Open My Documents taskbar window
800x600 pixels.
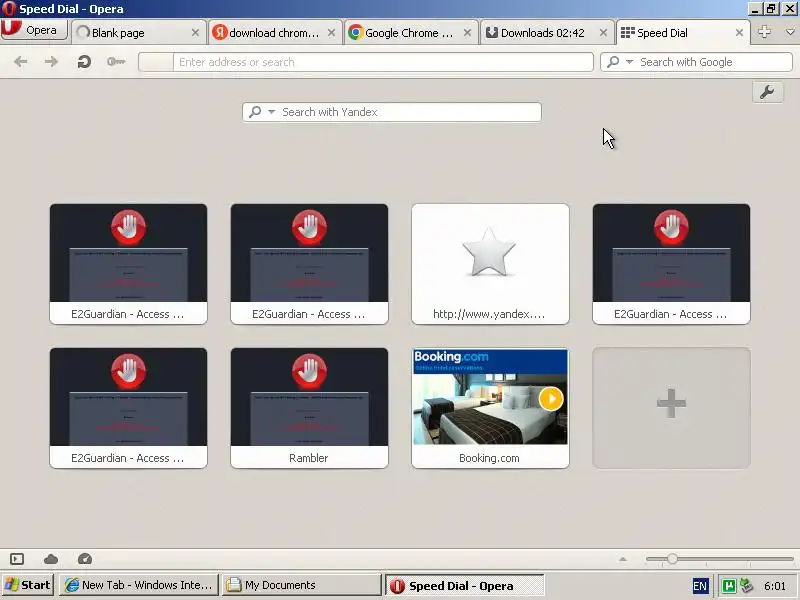click(x=302, y=585)
